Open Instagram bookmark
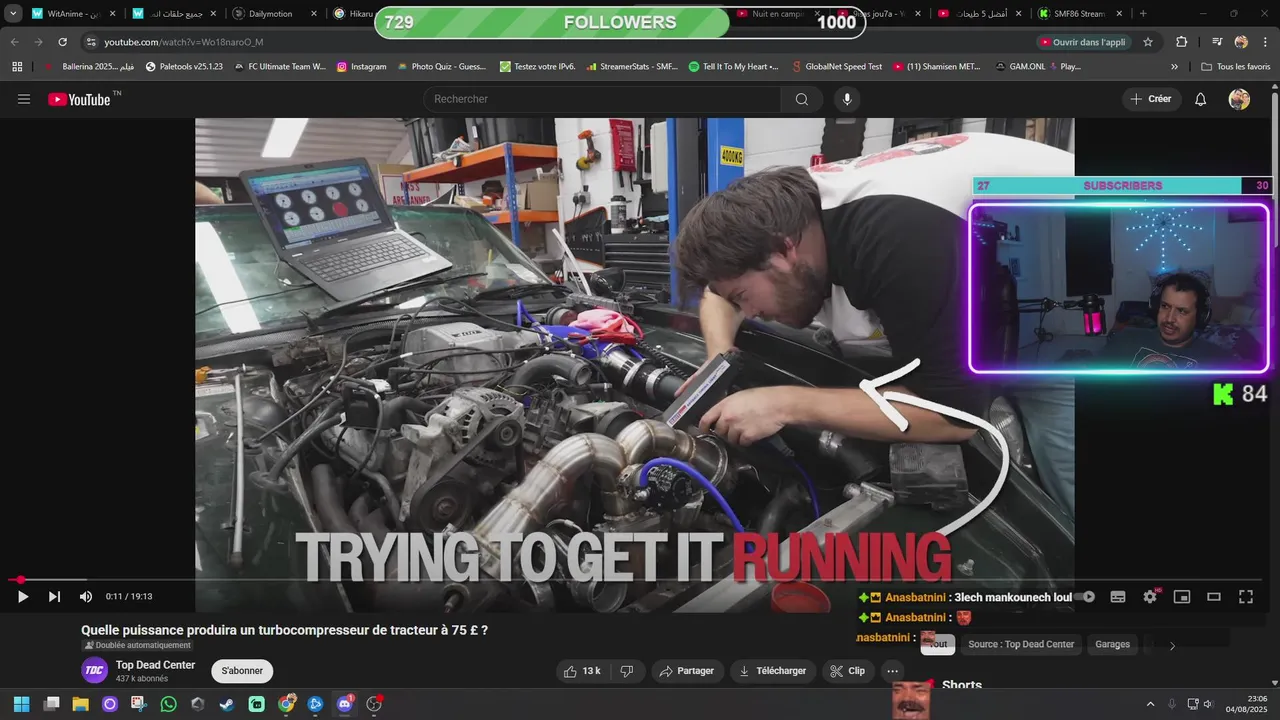1280x720 pixels. click(x=361, y=67)
